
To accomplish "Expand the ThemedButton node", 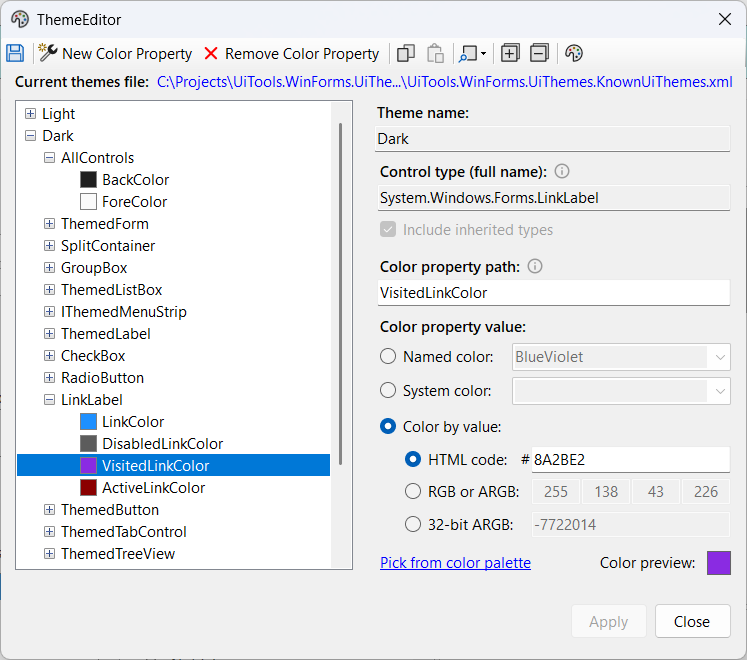I will pyautogui.click(x=49, y=509).
